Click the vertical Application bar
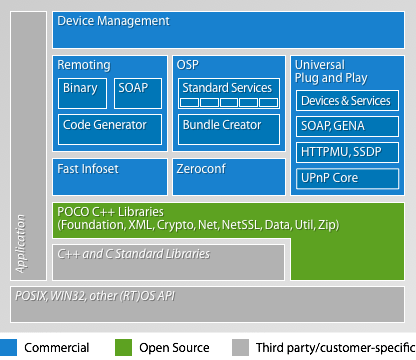416x360 pixels. tap(28, 146)
